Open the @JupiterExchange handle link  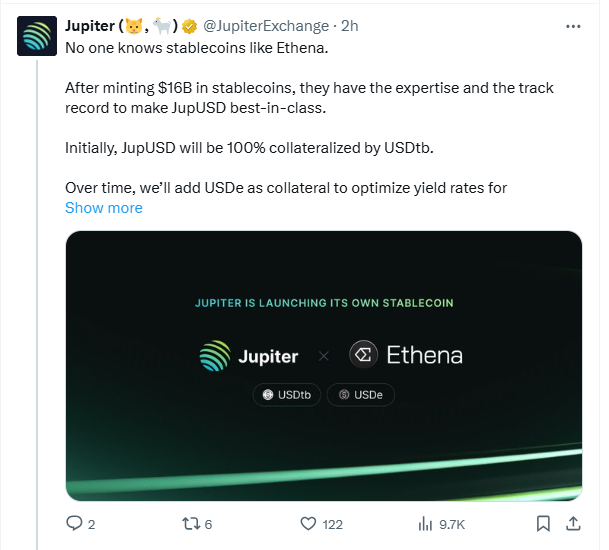266,25
